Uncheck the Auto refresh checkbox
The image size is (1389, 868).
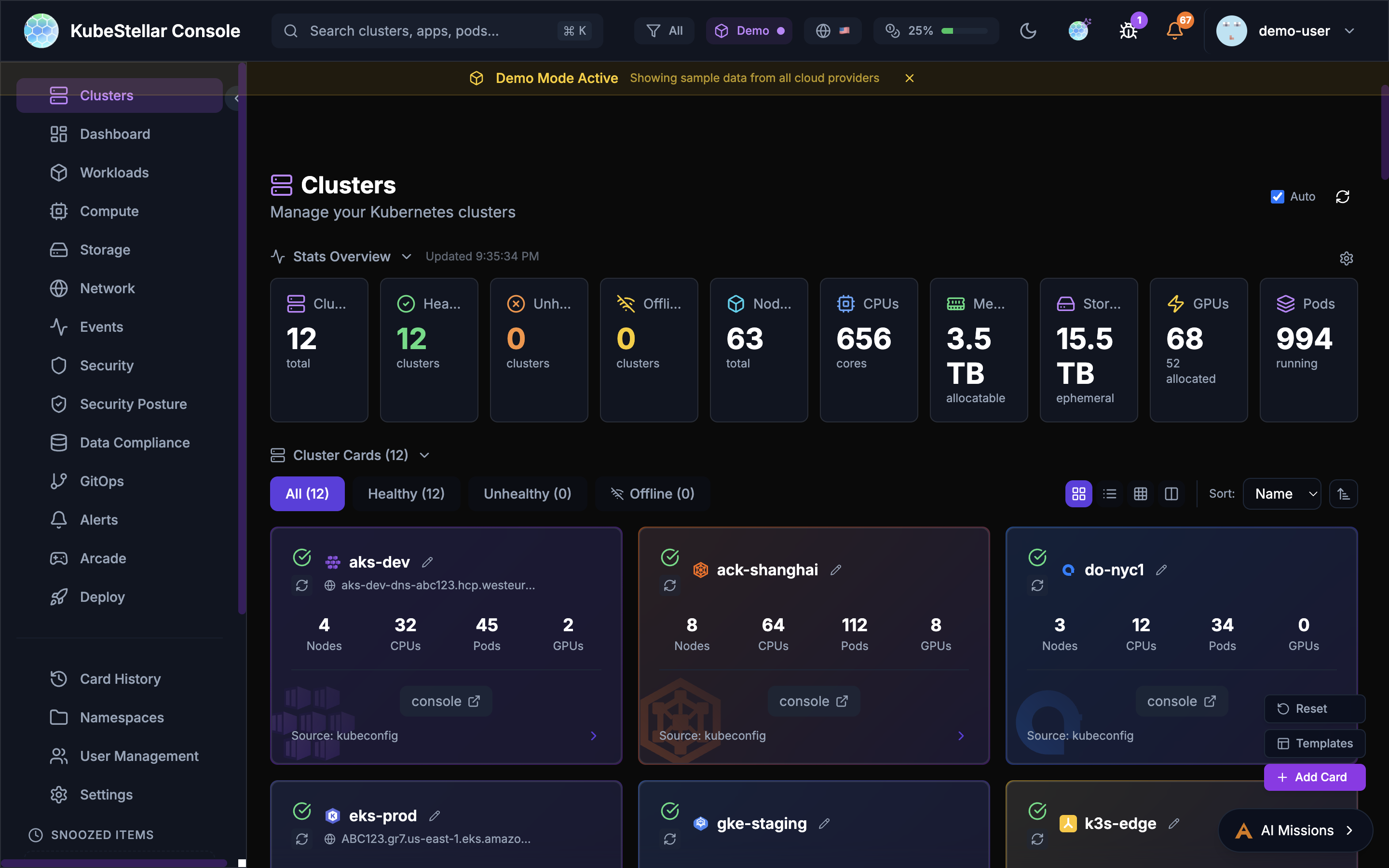click(x=1277, y=196)
